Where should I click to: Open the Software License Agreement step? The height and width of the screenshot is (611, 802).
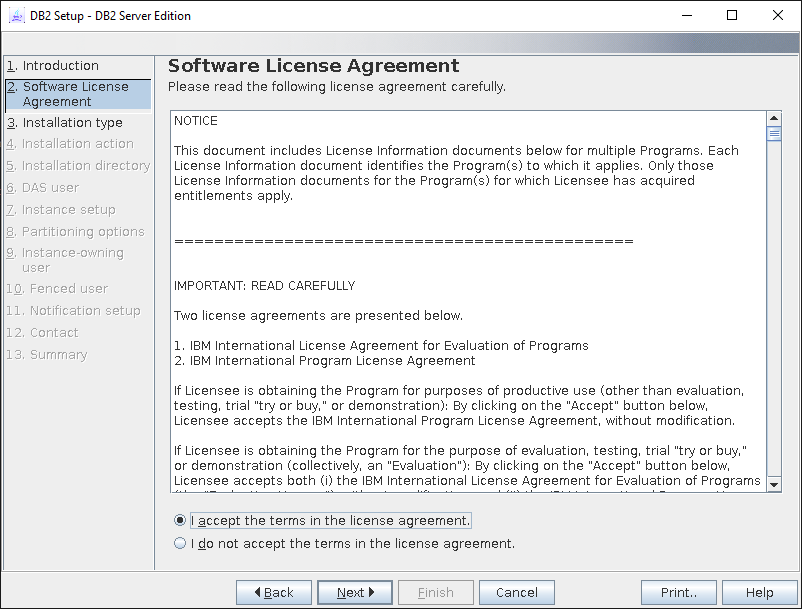click(75, 94)
